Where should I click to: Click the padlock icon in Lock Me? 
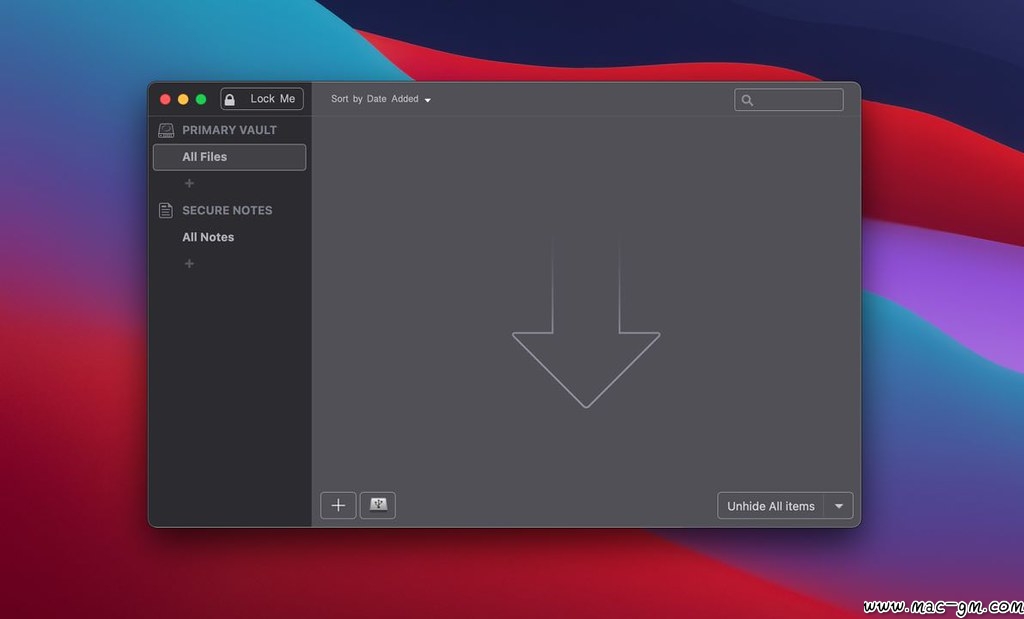230,99
